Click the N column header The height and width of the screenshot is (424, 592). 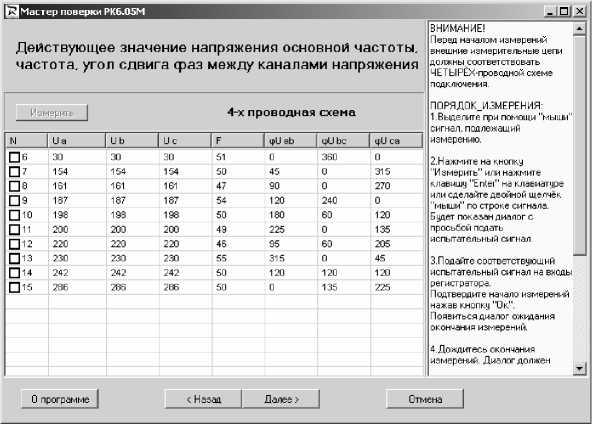click(x=26, y=141)
